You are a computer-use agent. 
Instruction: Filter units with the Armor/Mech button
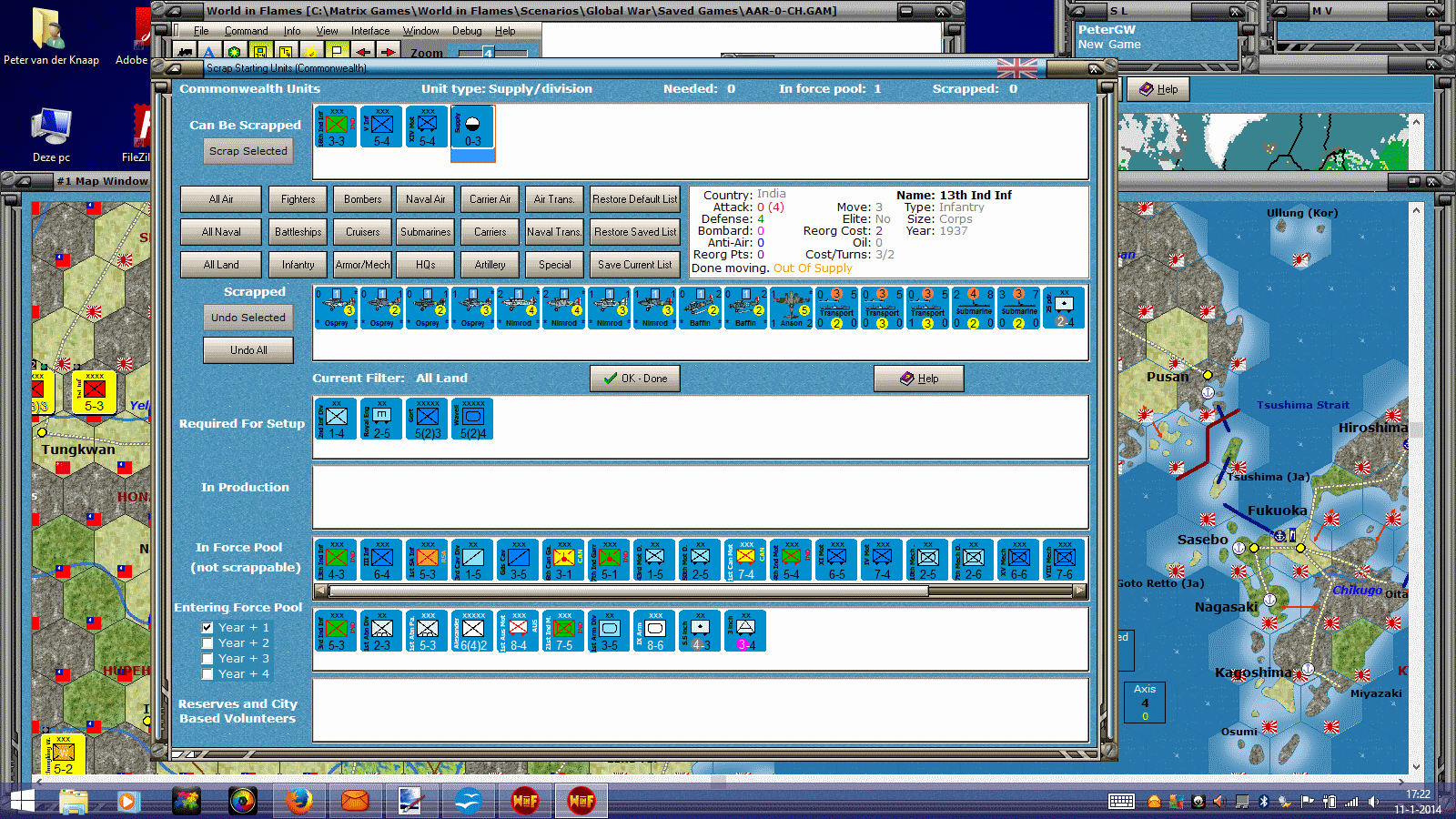[x=363, y=265]
